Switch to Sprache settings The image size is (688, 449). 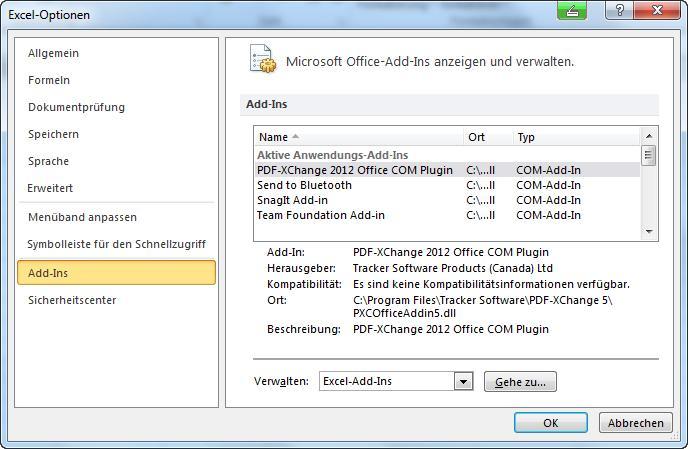coord(48,161)
